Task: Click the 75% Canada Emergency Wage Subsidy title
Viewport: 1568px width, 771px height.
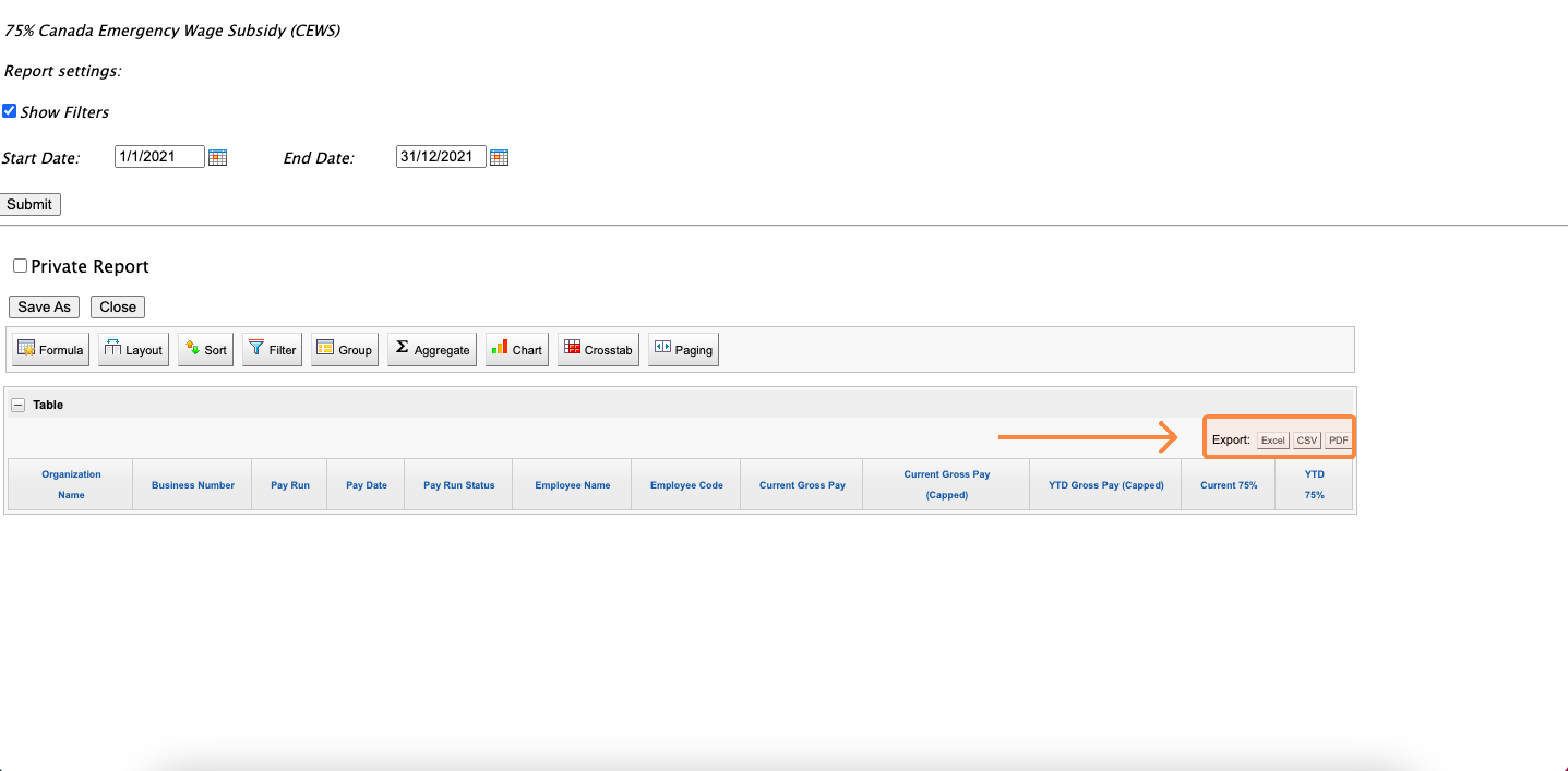Action: pos(172,31)
